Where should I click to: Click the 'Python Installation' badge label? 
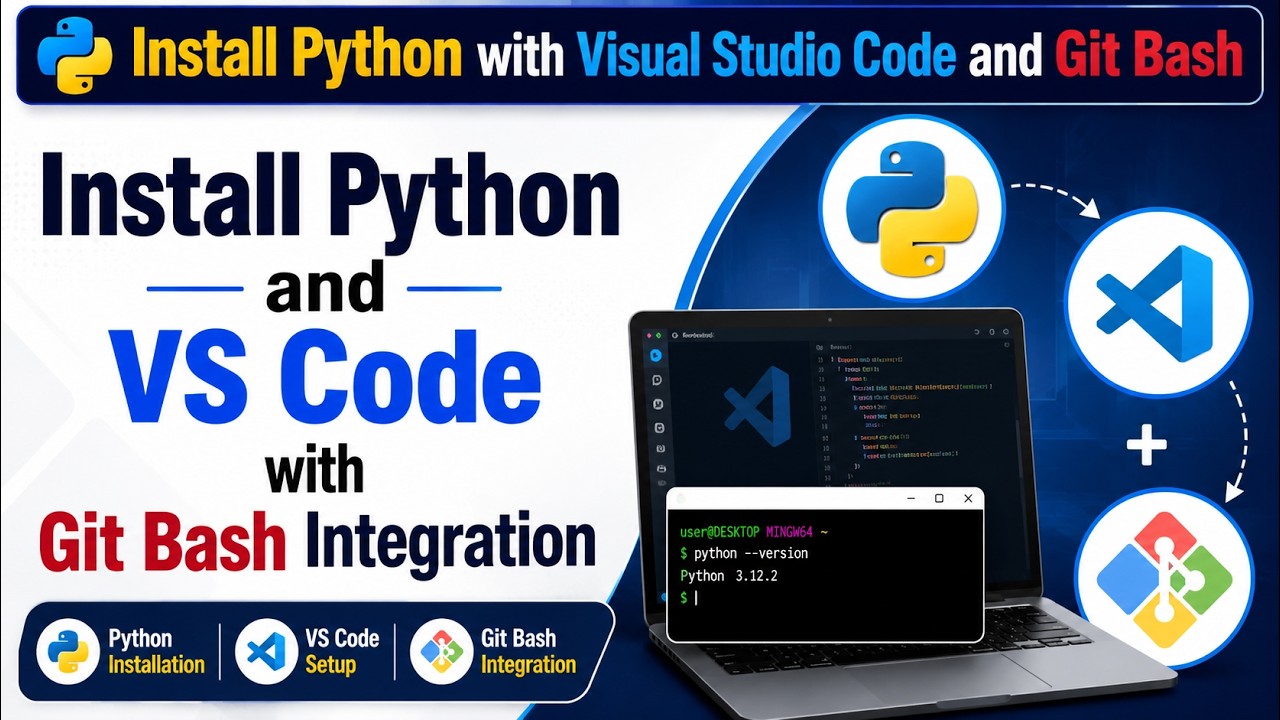point(156,652)
